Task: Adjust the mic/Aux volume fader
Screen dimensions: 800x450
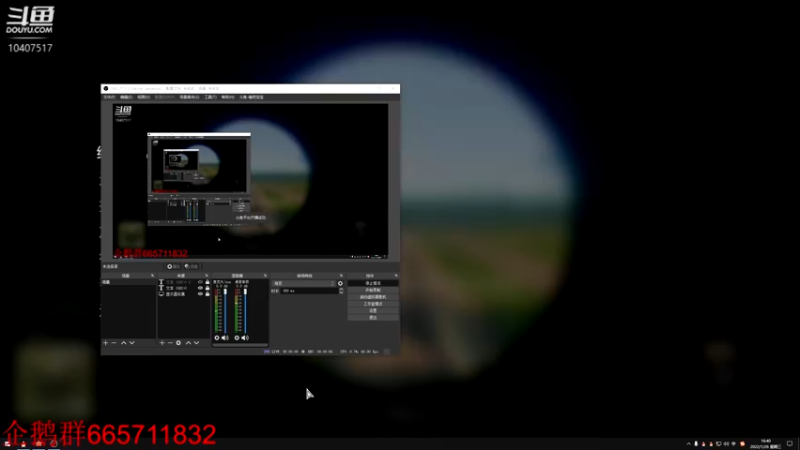Action: 226,311
